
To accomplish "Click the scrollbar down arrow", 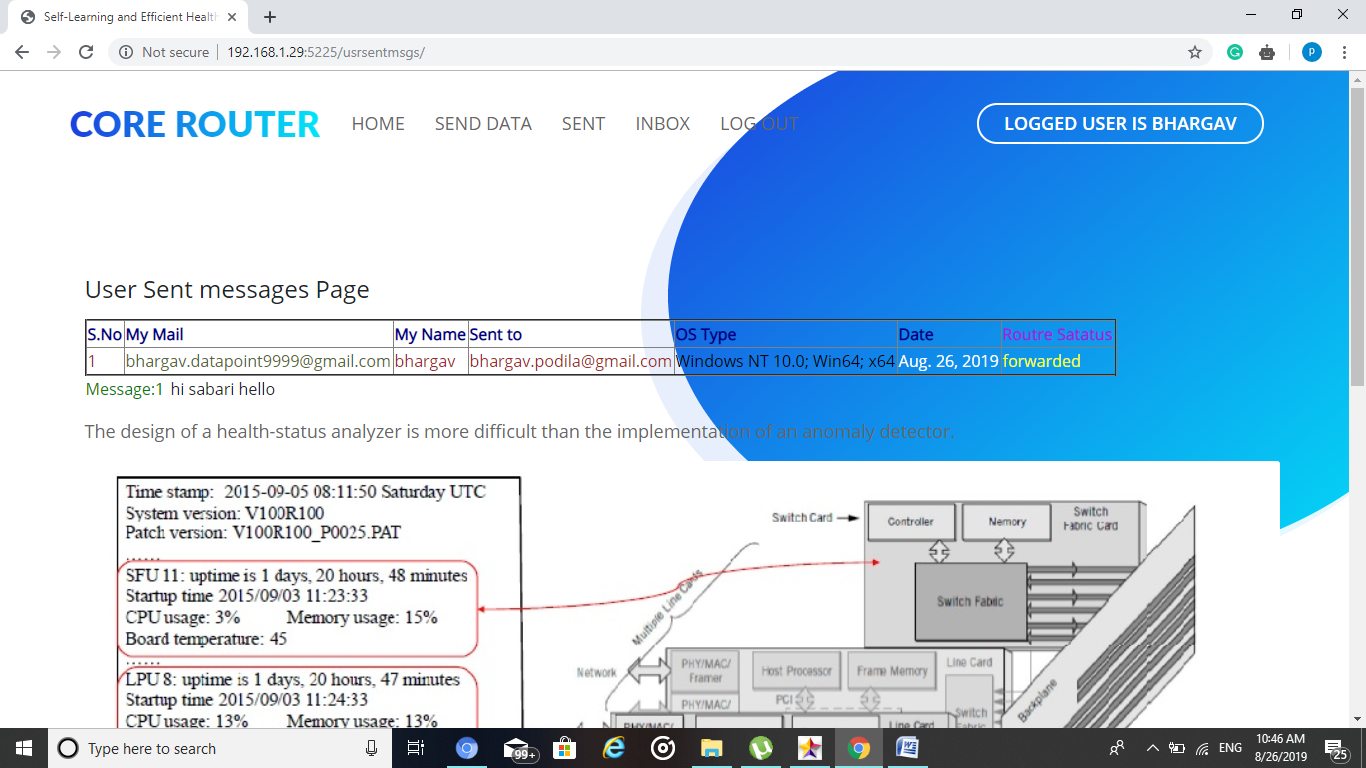I will (x=1357, y=717).
